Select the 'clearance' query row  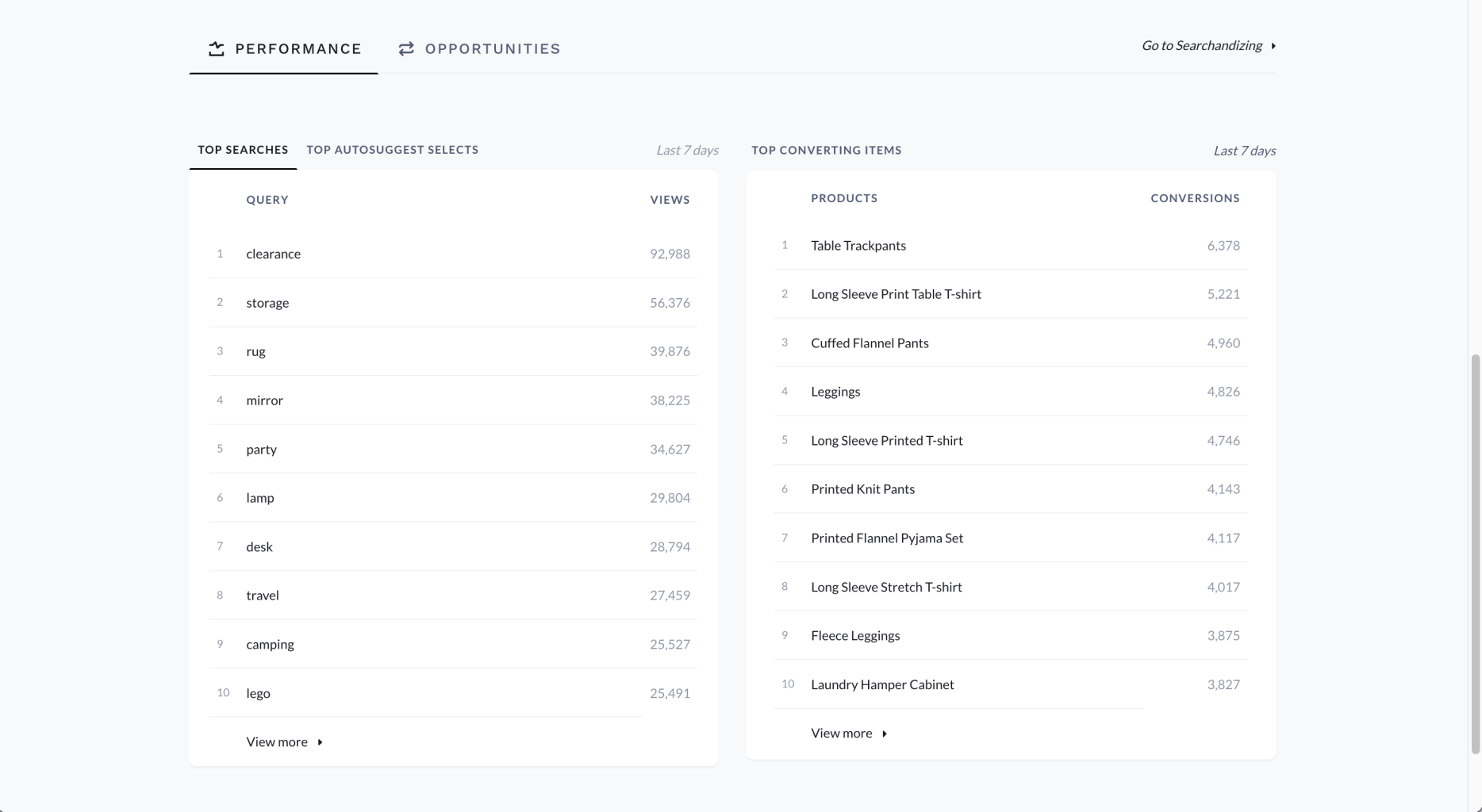453,254
